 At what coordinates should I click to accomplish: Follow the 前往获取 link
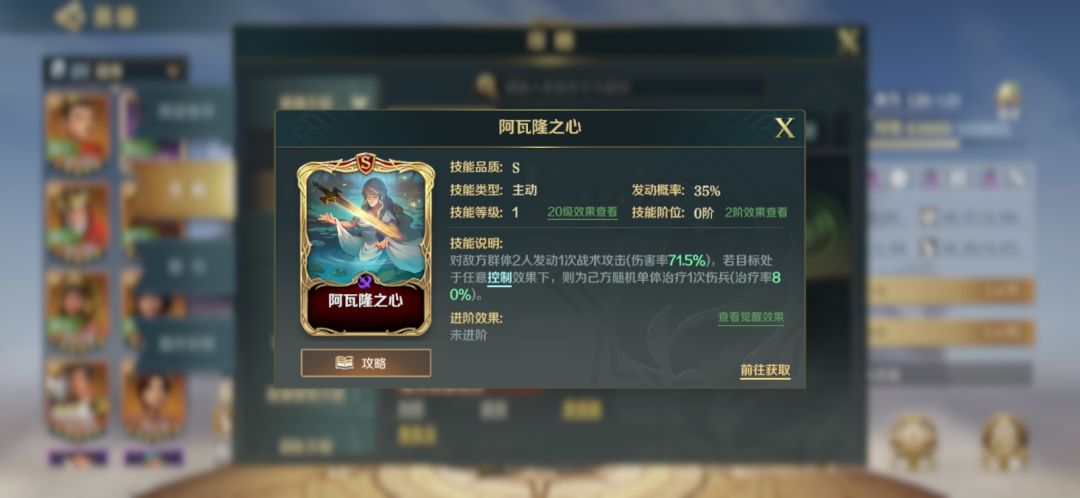(765, 371)
